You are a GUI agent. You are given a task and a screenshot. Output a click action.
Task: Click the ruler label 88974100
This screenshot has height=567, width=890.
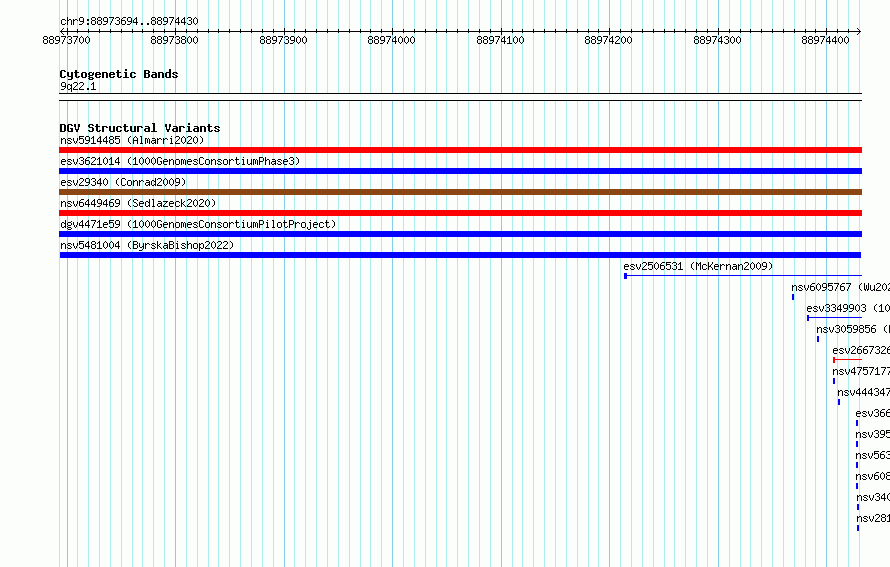pos(500,40)
